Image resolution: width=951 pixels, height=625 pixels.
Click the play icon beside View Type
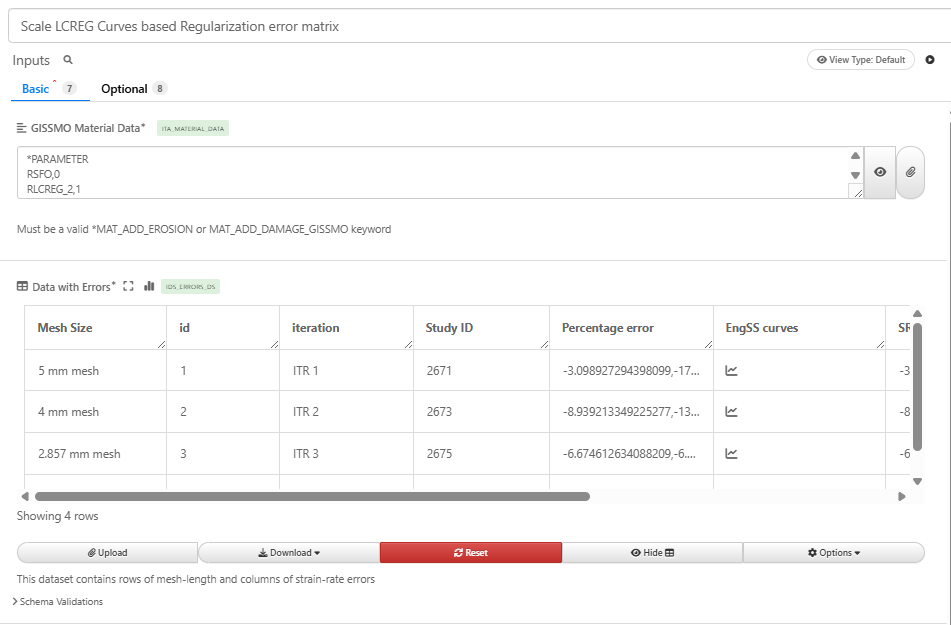pos(930,60)
